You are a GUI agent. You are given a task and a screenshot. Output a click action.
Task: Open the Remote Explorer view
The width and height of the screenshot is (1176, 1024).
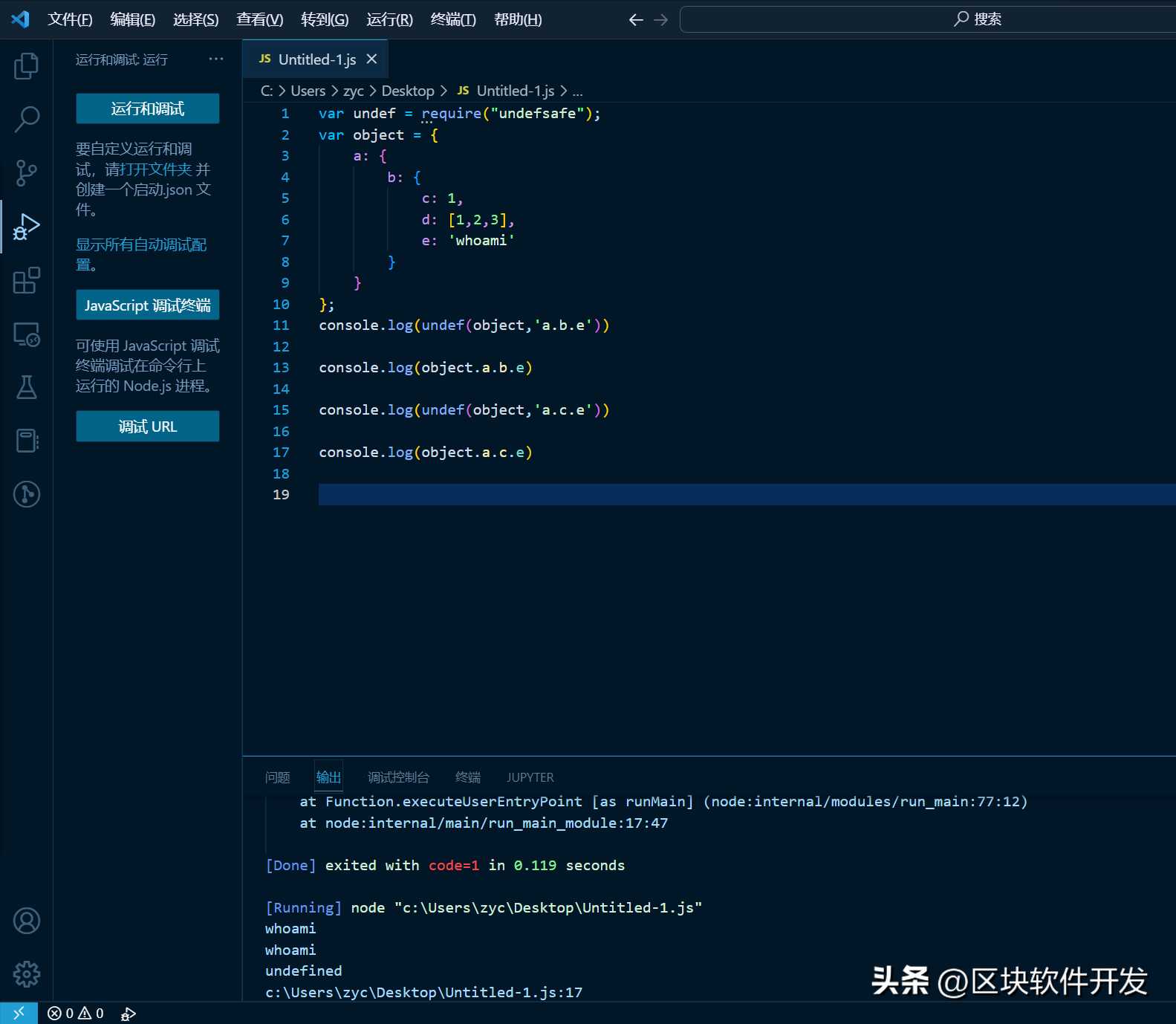tap(26, 334)
